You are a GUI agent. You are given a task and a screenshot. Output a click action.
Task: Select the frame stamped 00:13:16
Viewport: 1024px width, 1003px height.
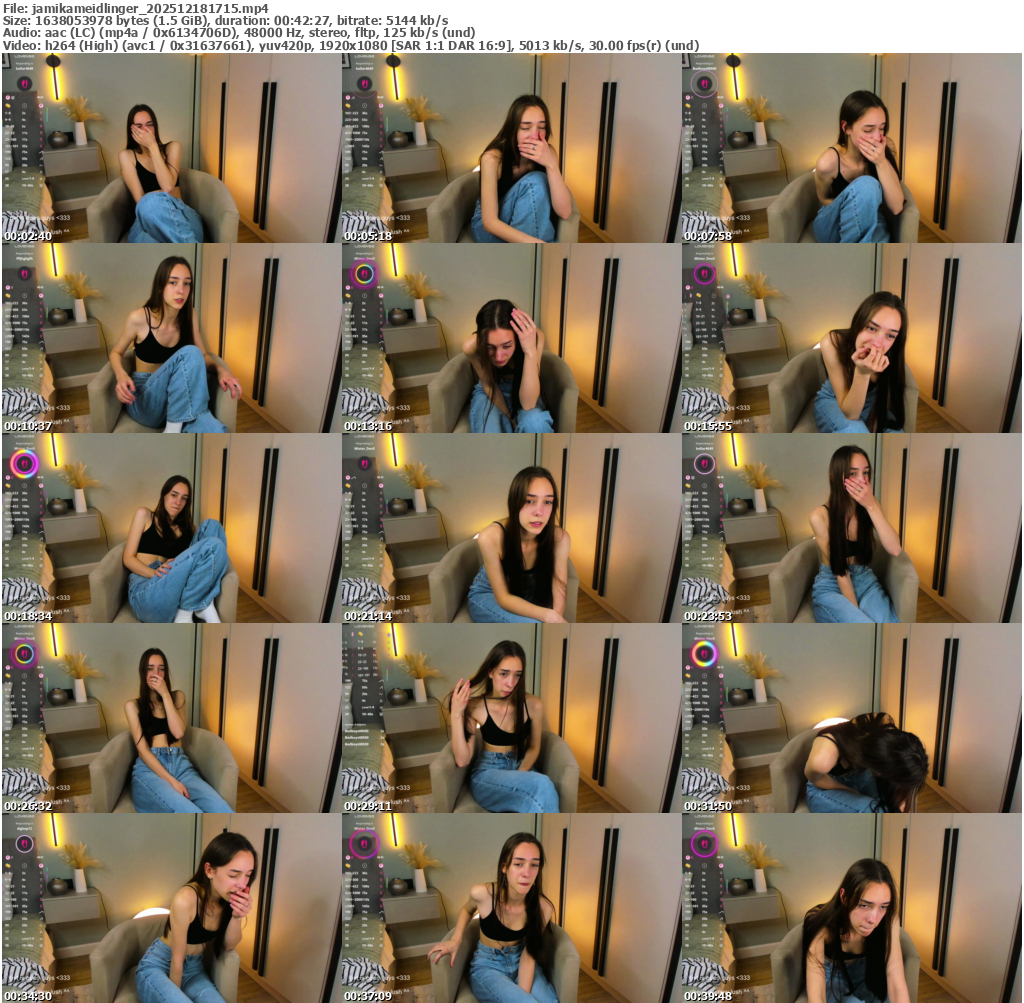[x=511, y=338]
